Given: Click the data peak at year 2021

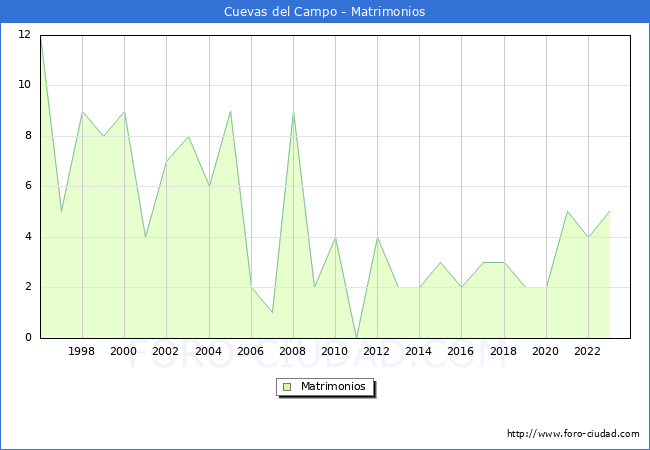Looking at the screenshot, I should point(567,212).
